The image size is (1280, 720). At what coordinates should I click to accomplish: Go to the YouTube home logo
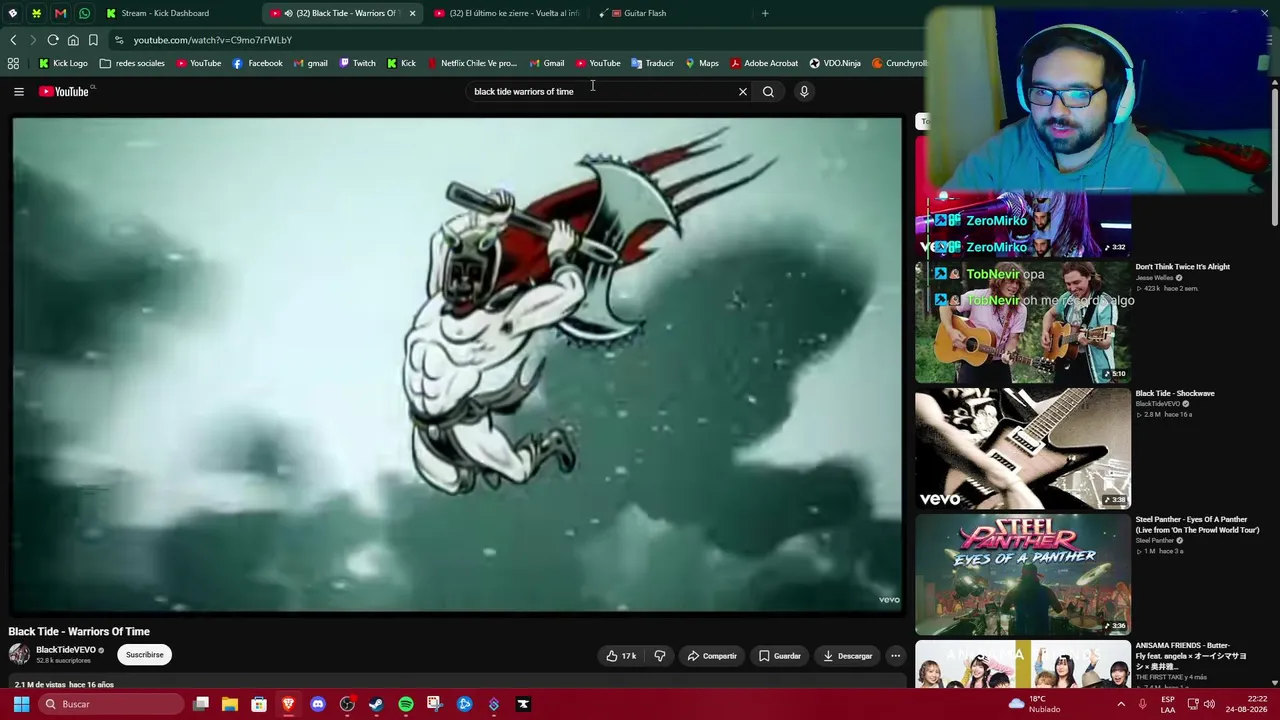pyautogui.click(x=65, y=92)
